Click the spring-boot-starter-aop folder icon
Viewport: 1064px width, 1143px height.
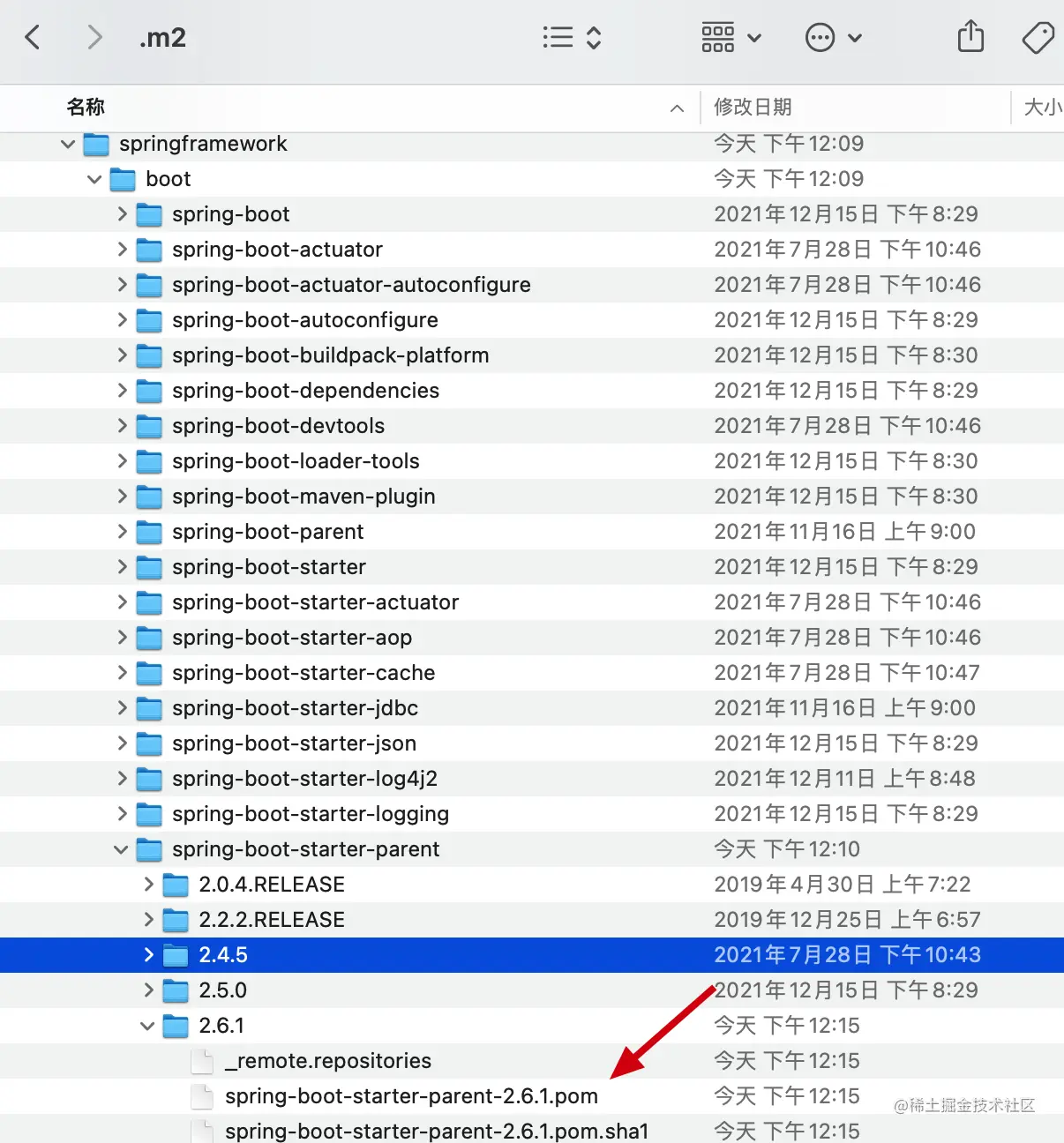pyautogui.click(x=149, y=638)
